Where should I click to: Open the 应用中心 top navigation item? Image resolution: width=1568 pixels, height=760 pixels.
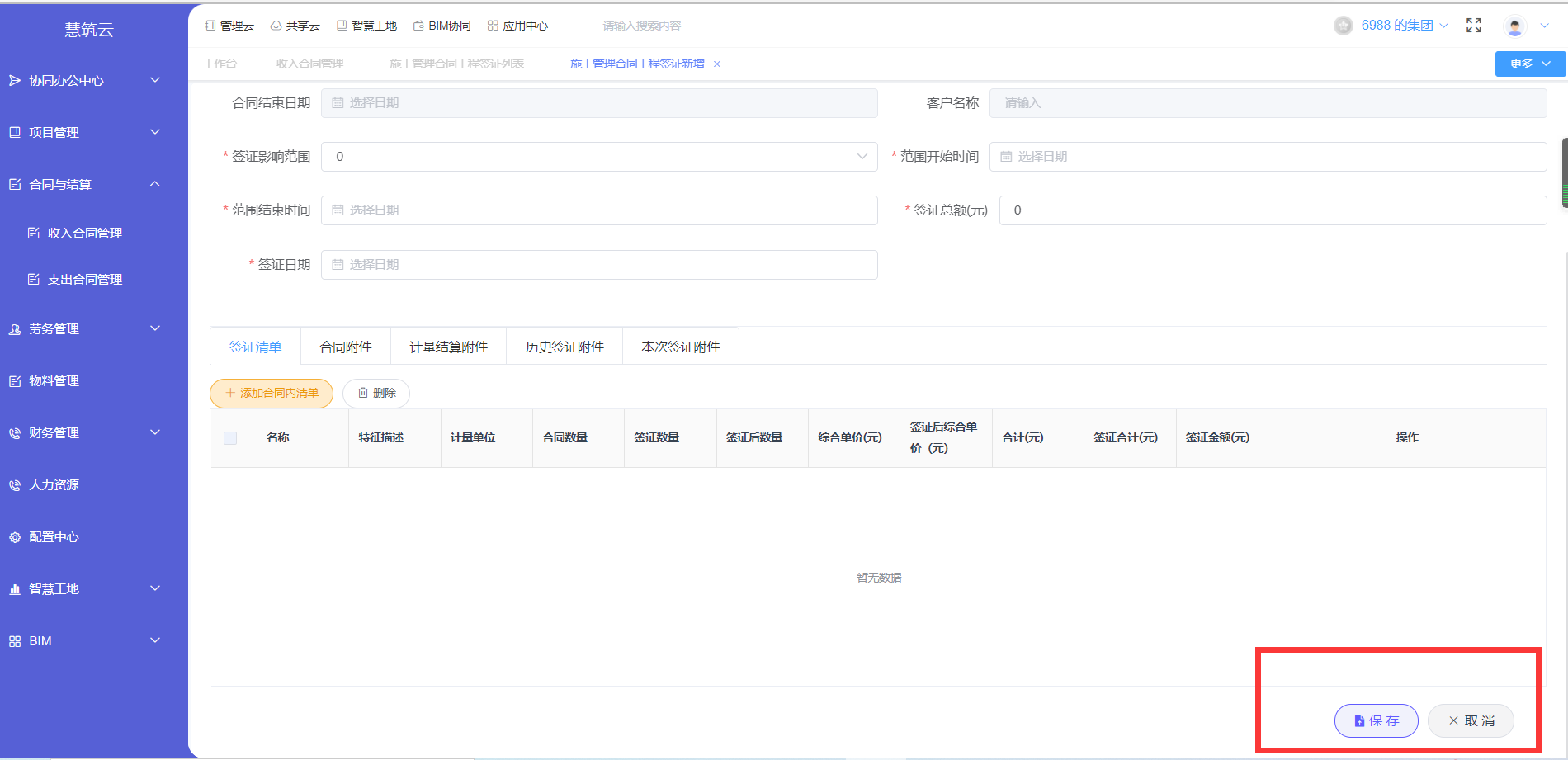tap(517, 26)
